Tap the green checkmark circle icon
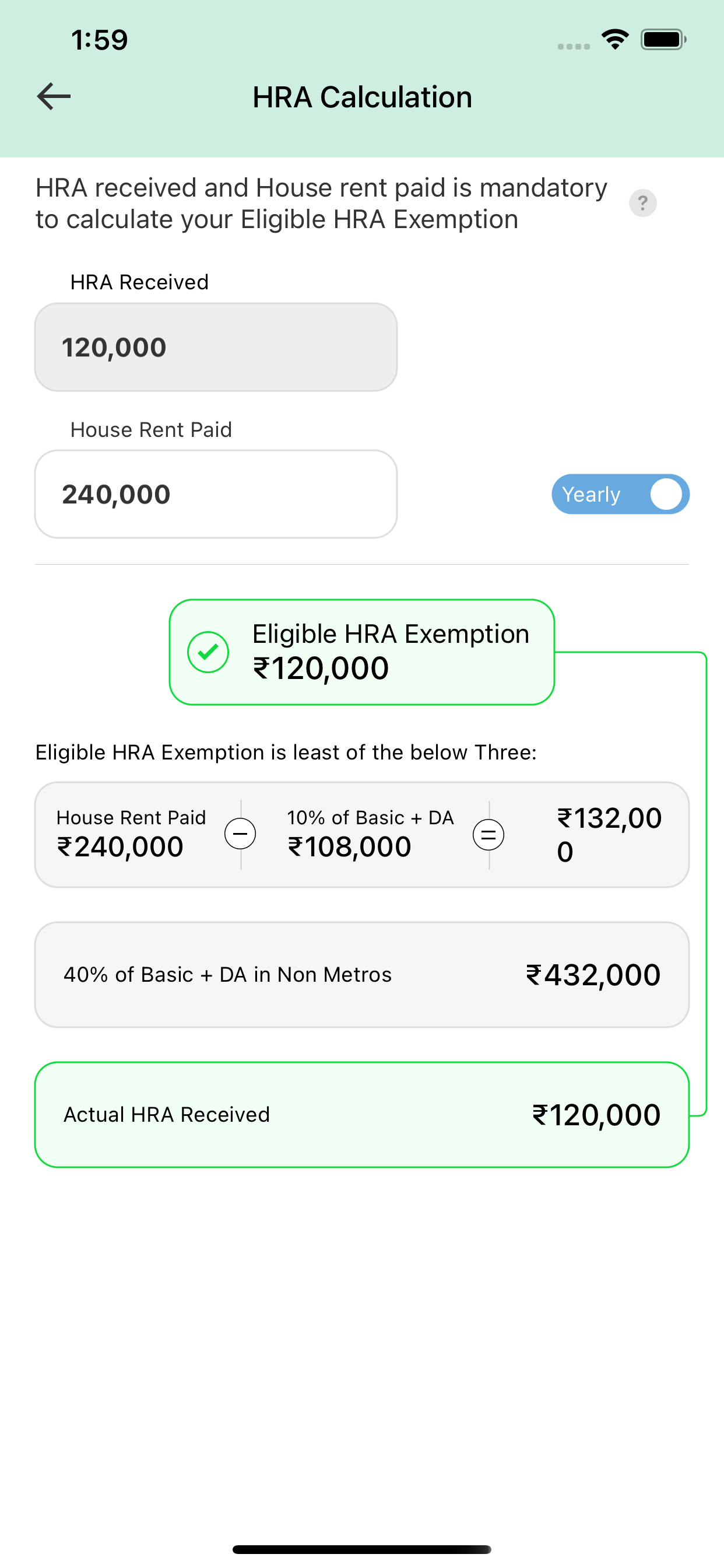The height and width of the screenshot is (1568, 724). (208, 652)
